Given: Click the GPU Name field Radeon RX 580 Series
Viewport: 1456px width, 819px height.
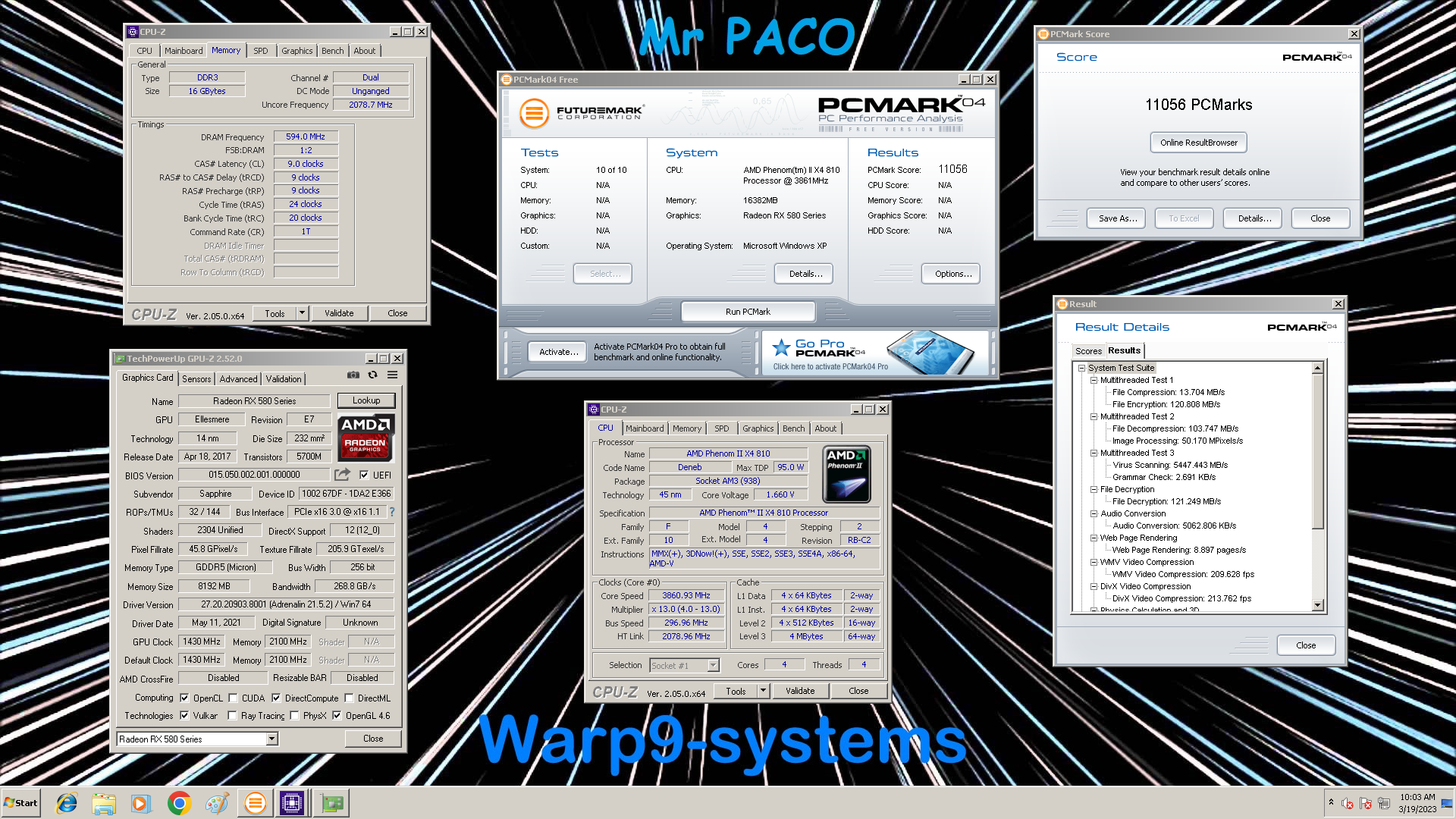Looking at the screenshot, I should 254,401.
